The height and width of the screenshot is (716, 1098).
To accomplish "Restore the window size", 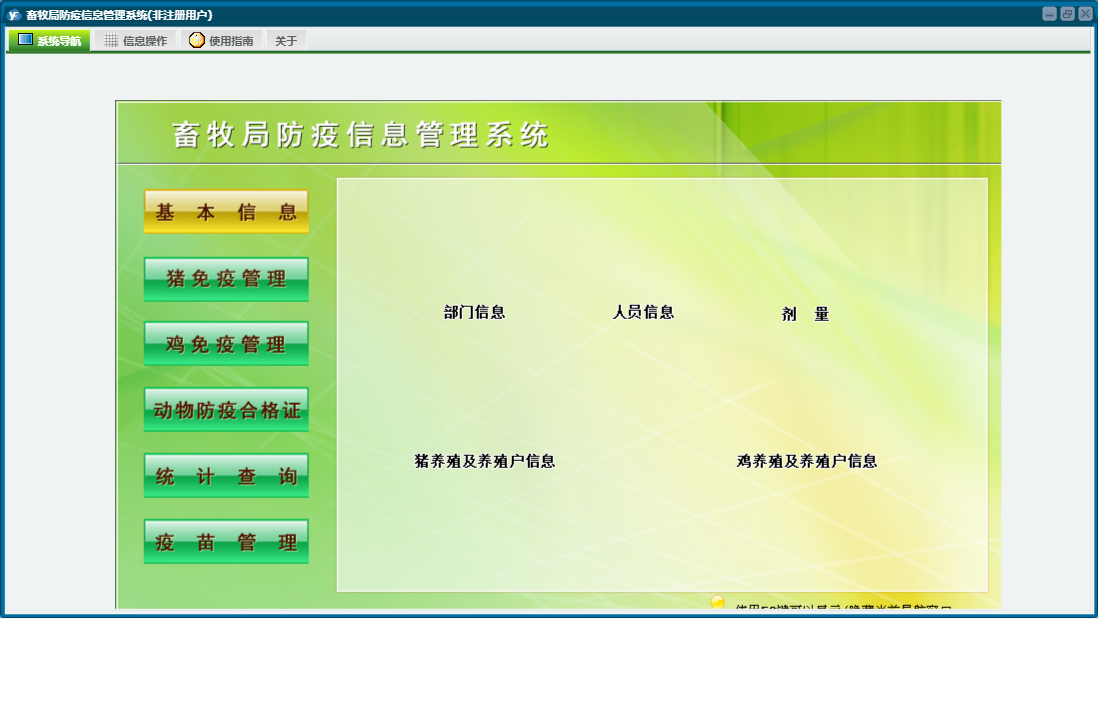I will (x=1067, y=14).
